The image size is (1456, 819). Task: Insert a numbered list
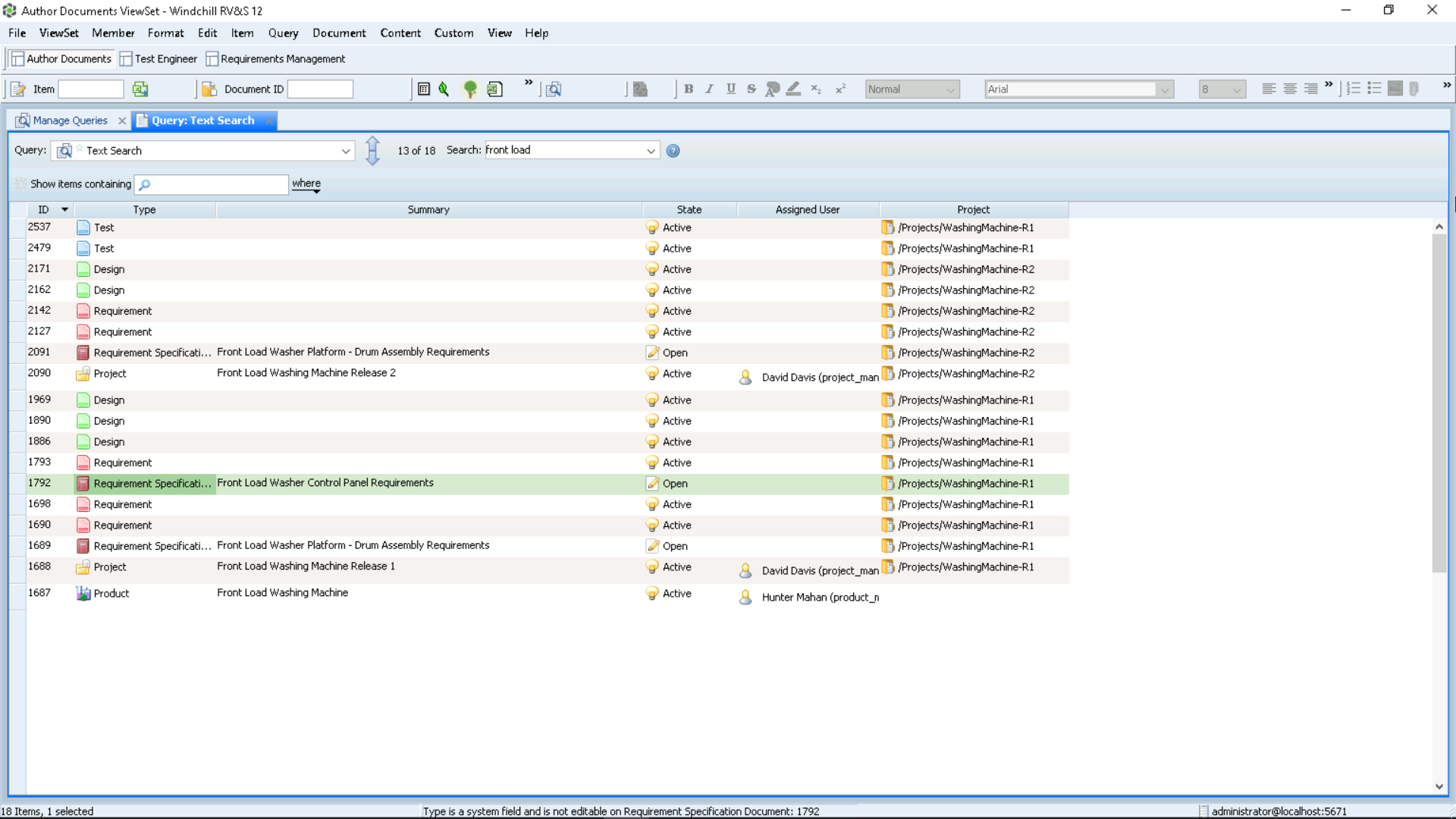[1354, 89]
